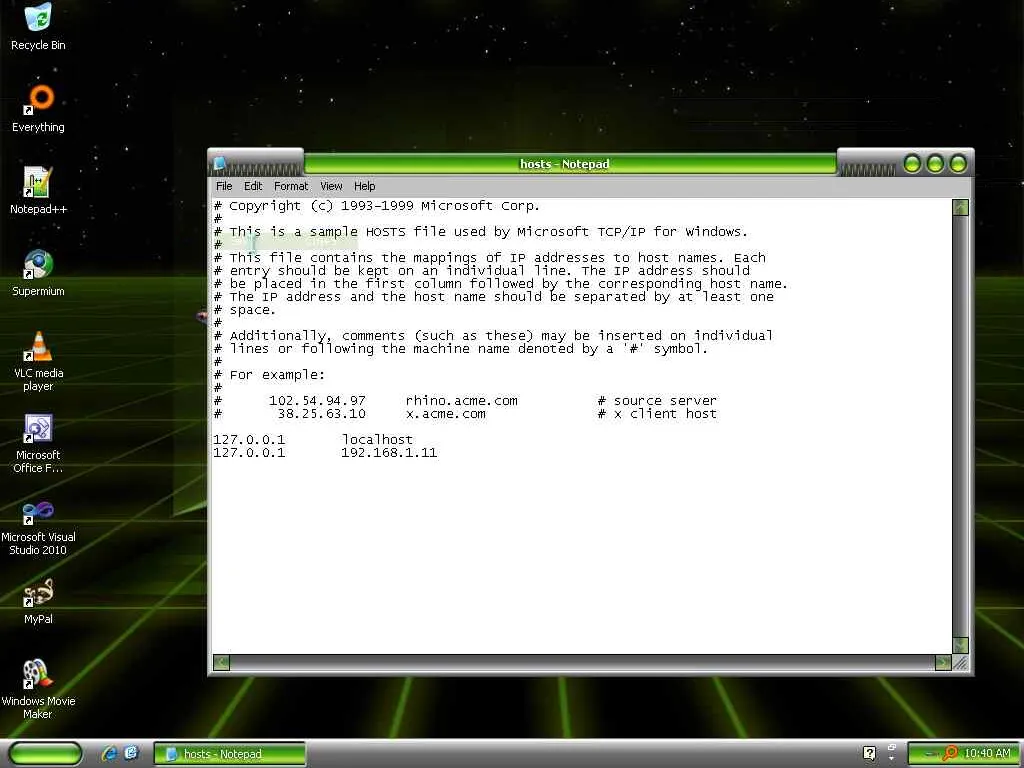The width and height of the screenshot is (1024, 768).
Task: Click the horizontal scrollbar left arrow
Action: coord(221,663)
